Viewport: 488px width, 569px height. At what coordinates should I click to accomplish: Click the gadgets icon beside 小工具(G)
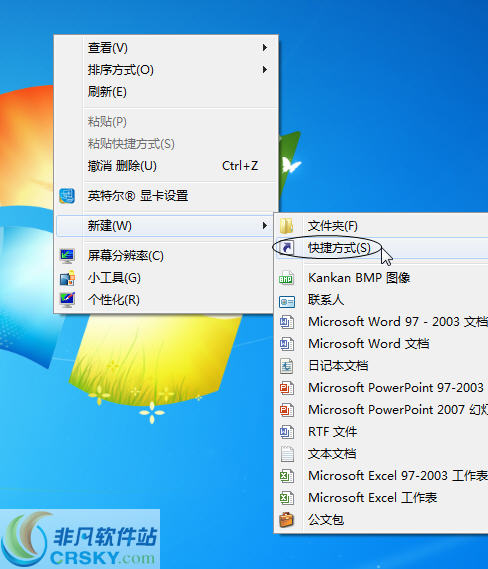[67, 278]
